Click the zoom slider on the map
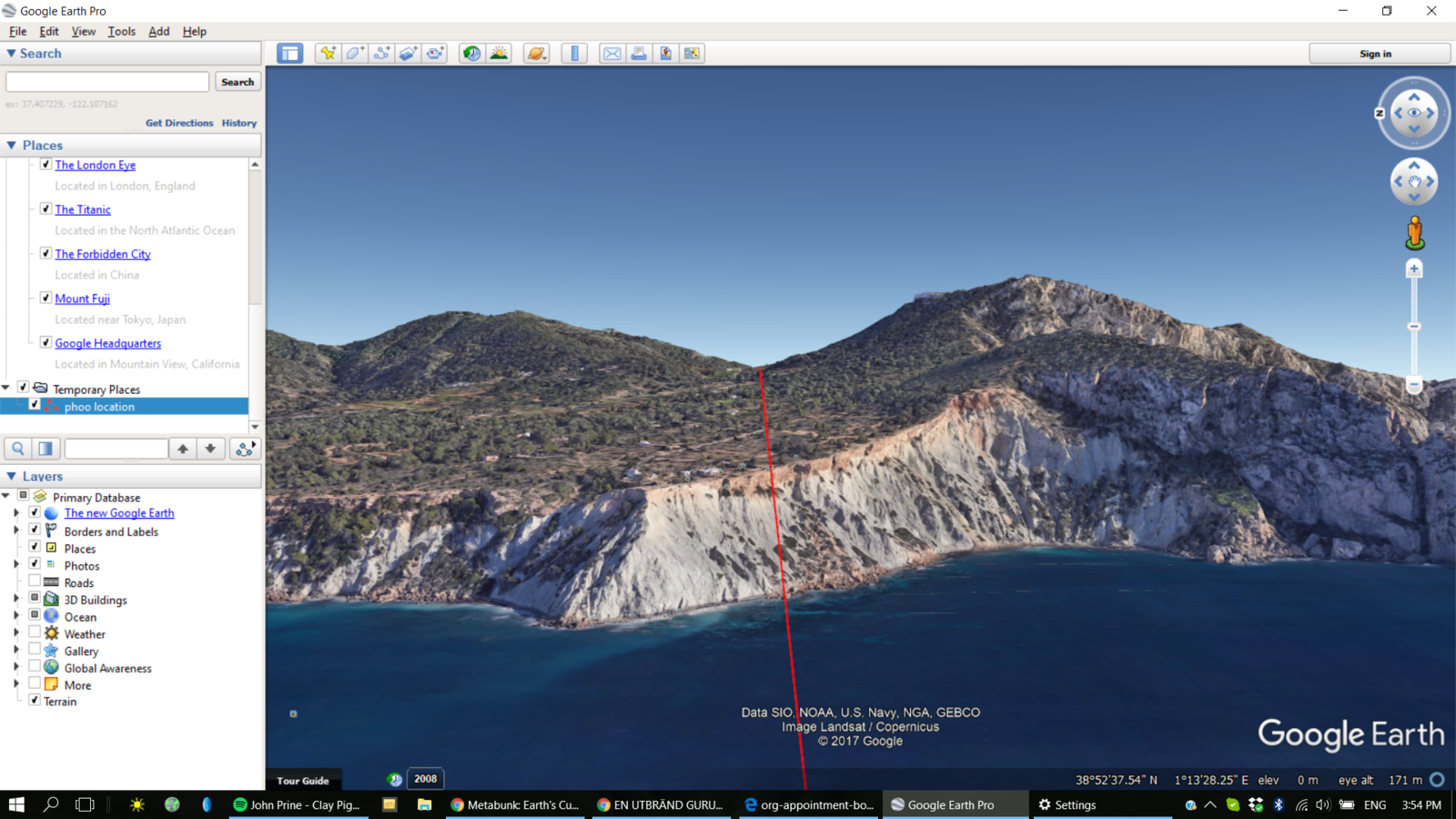The image size is (1456, 819). coord(1414,327)
